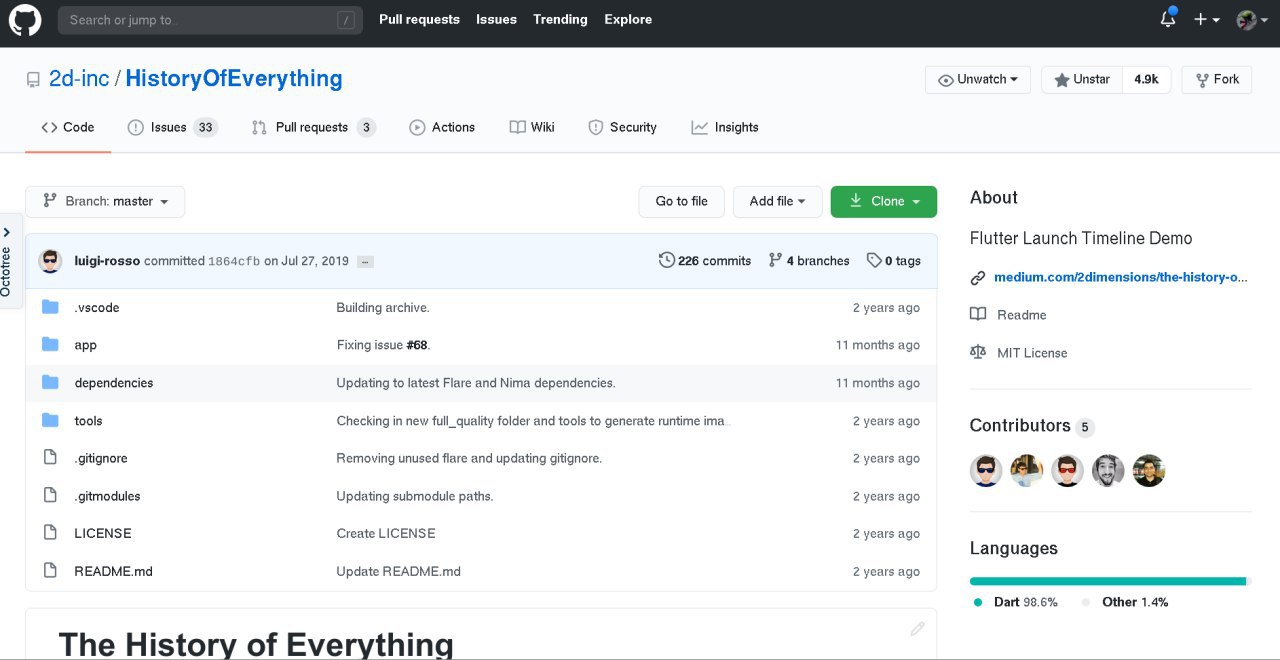Open issue #68 link in app row

(416, 345)
